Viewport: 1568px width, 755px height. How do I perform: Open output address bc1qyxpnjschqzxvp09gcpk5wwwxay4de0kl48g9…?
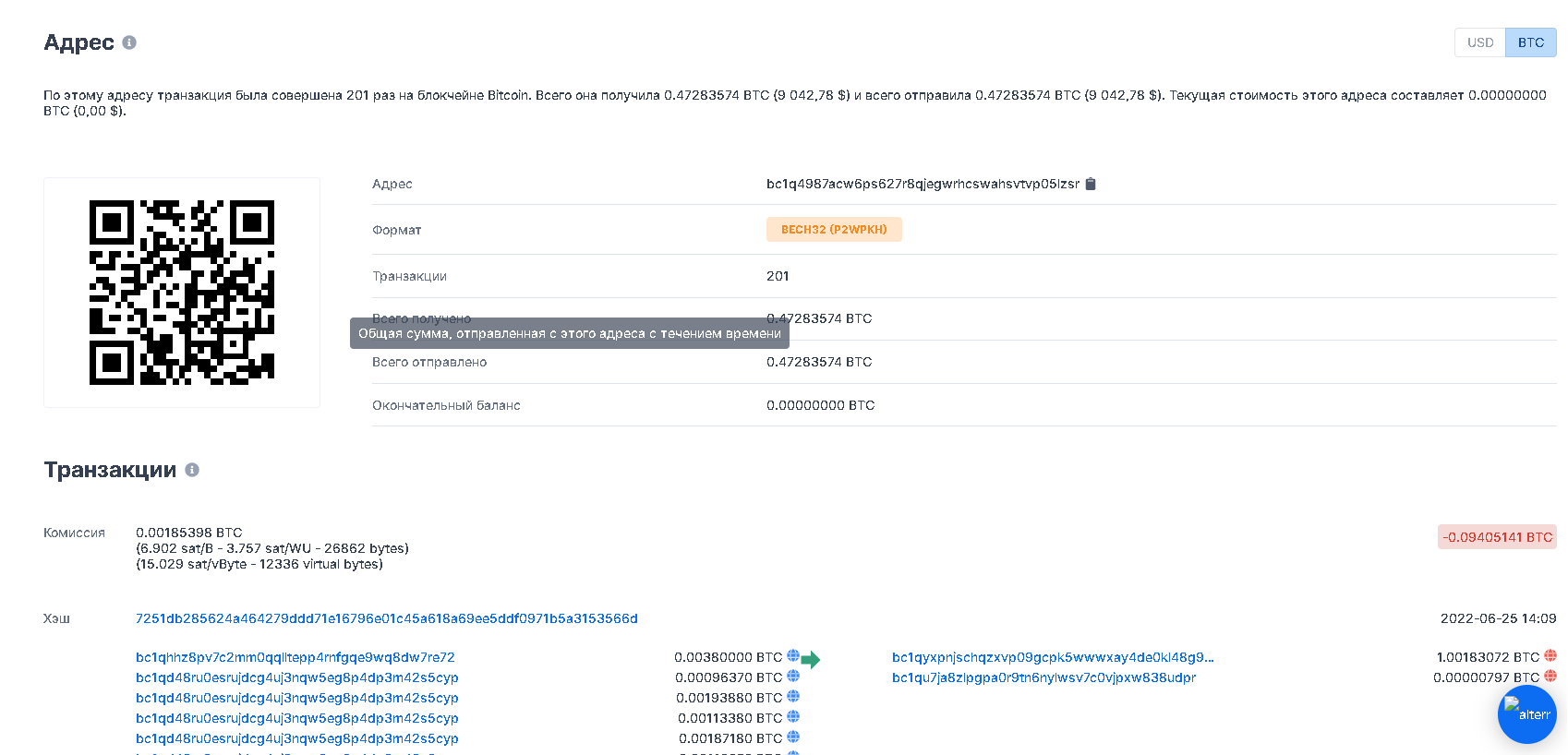point(1053,657)
